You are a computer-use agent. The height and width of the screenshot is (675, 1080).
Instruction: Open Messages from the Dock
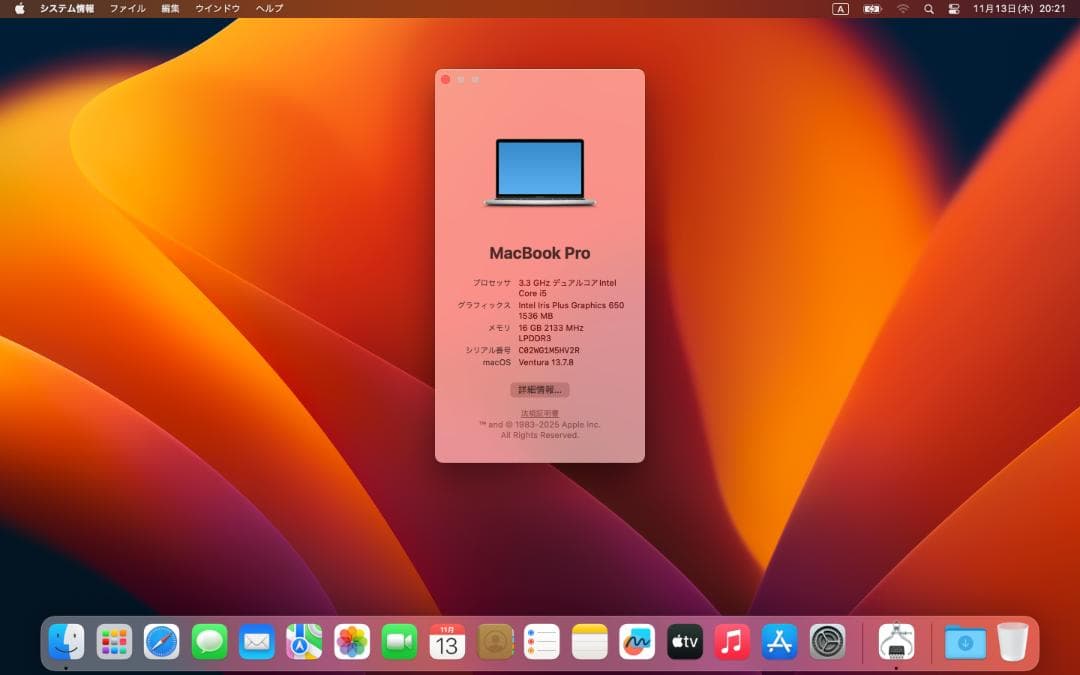pyautogui.click(x=208, y=642)
